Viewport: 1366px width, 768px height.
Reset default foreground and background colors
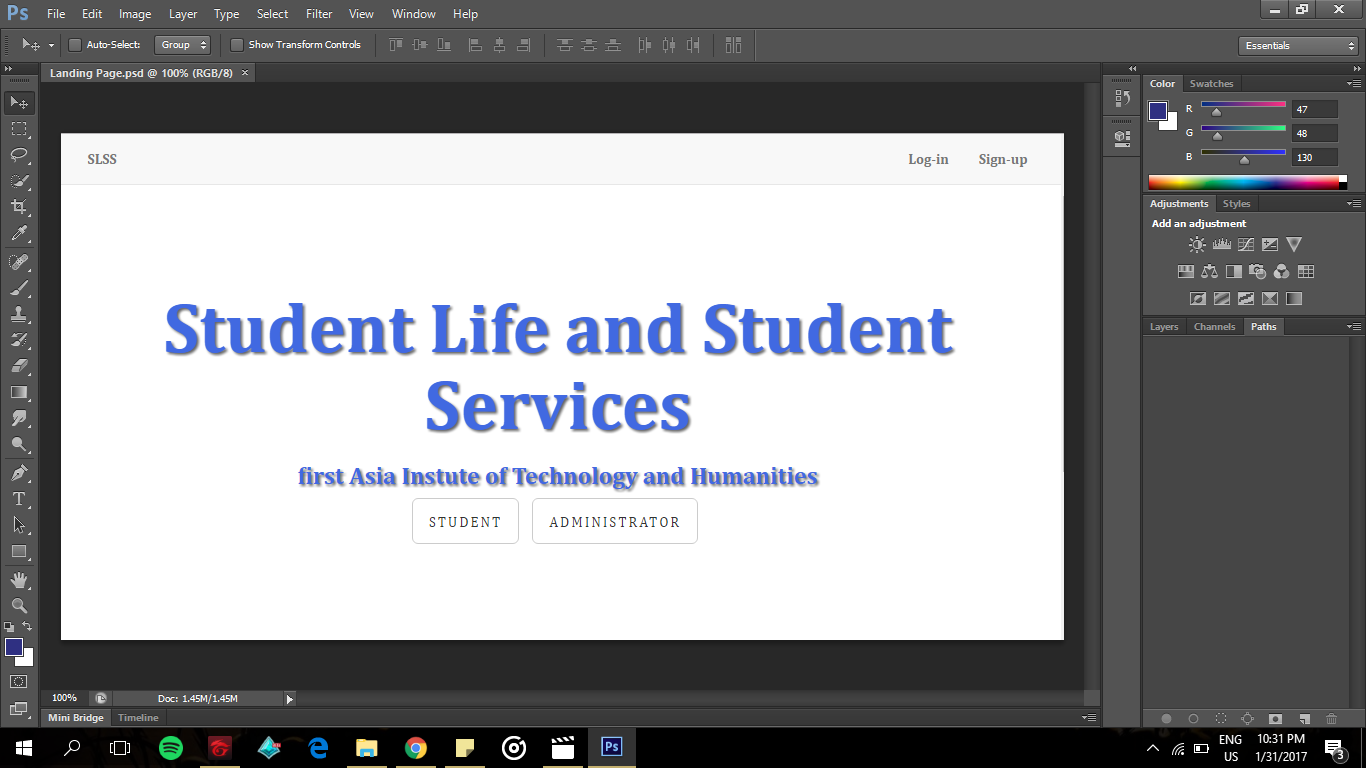tap(9, 627)
